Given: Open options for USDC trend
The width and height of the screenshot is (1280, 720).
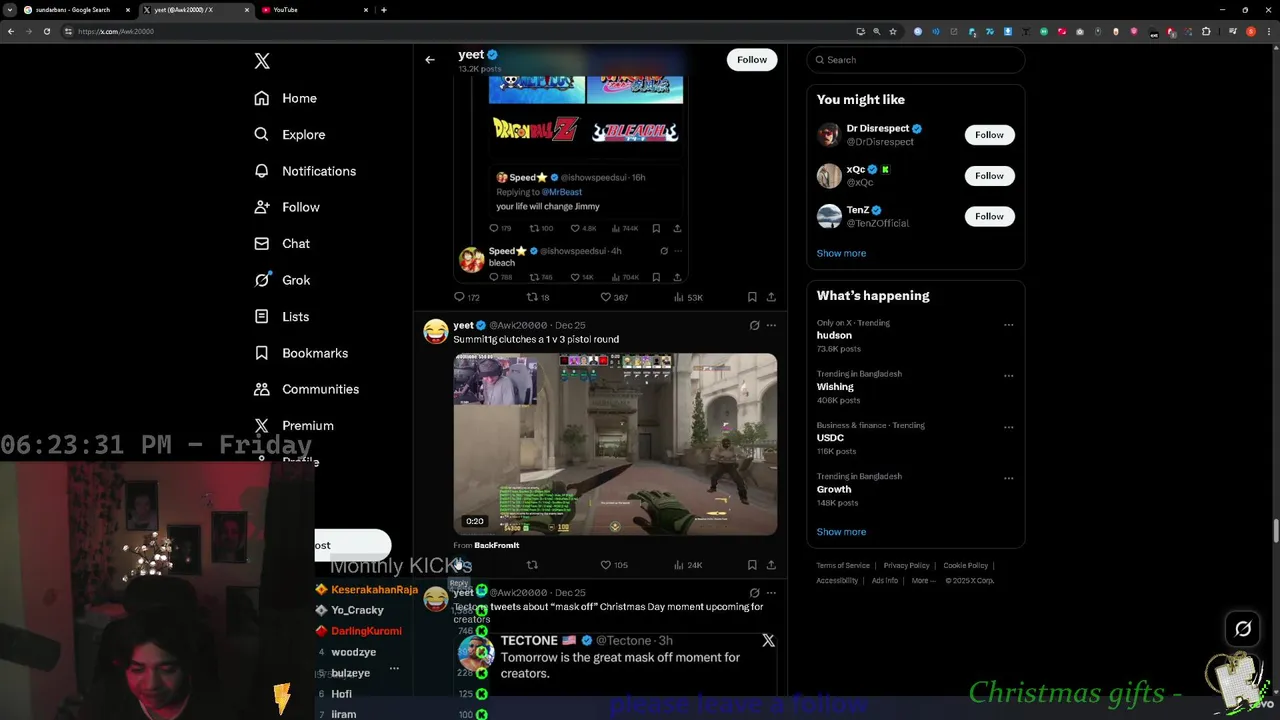Looking at the screenshot, I should pos(1008,427).
